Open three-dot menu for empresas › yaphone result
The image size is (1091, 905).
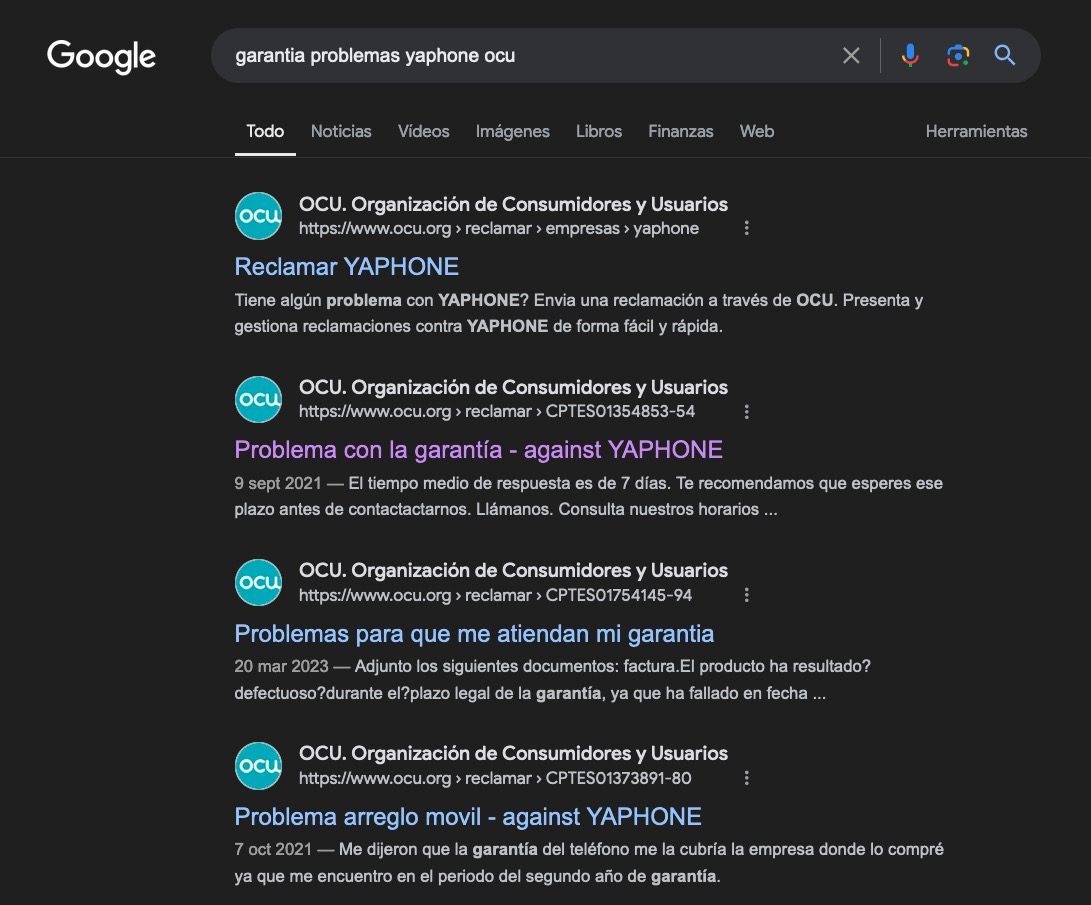click(747, 228)
